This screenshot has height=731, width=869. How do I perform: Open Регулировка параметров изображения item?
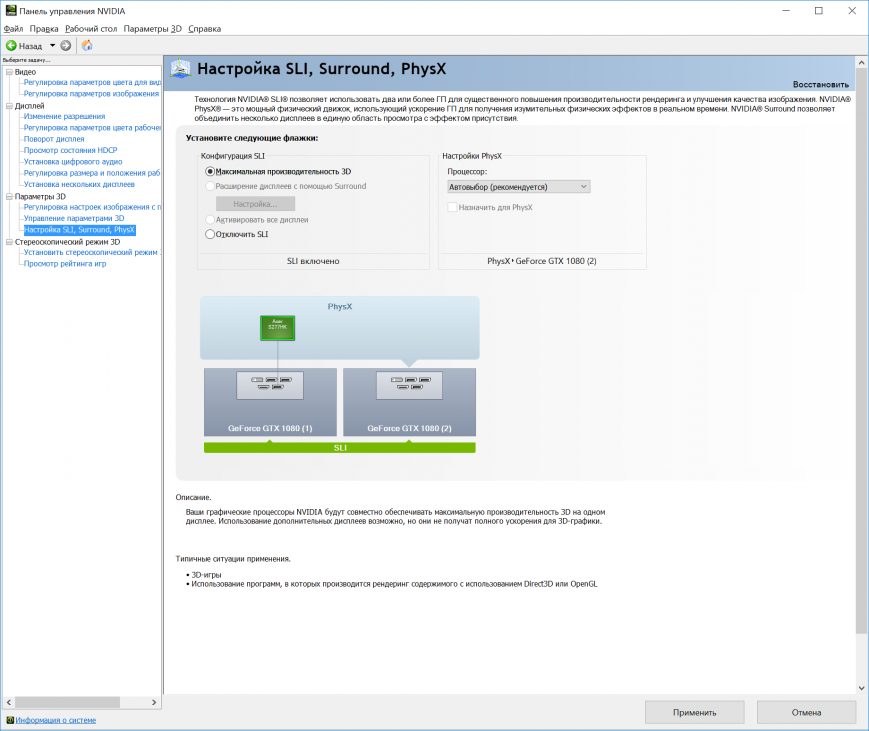(91, 94)
